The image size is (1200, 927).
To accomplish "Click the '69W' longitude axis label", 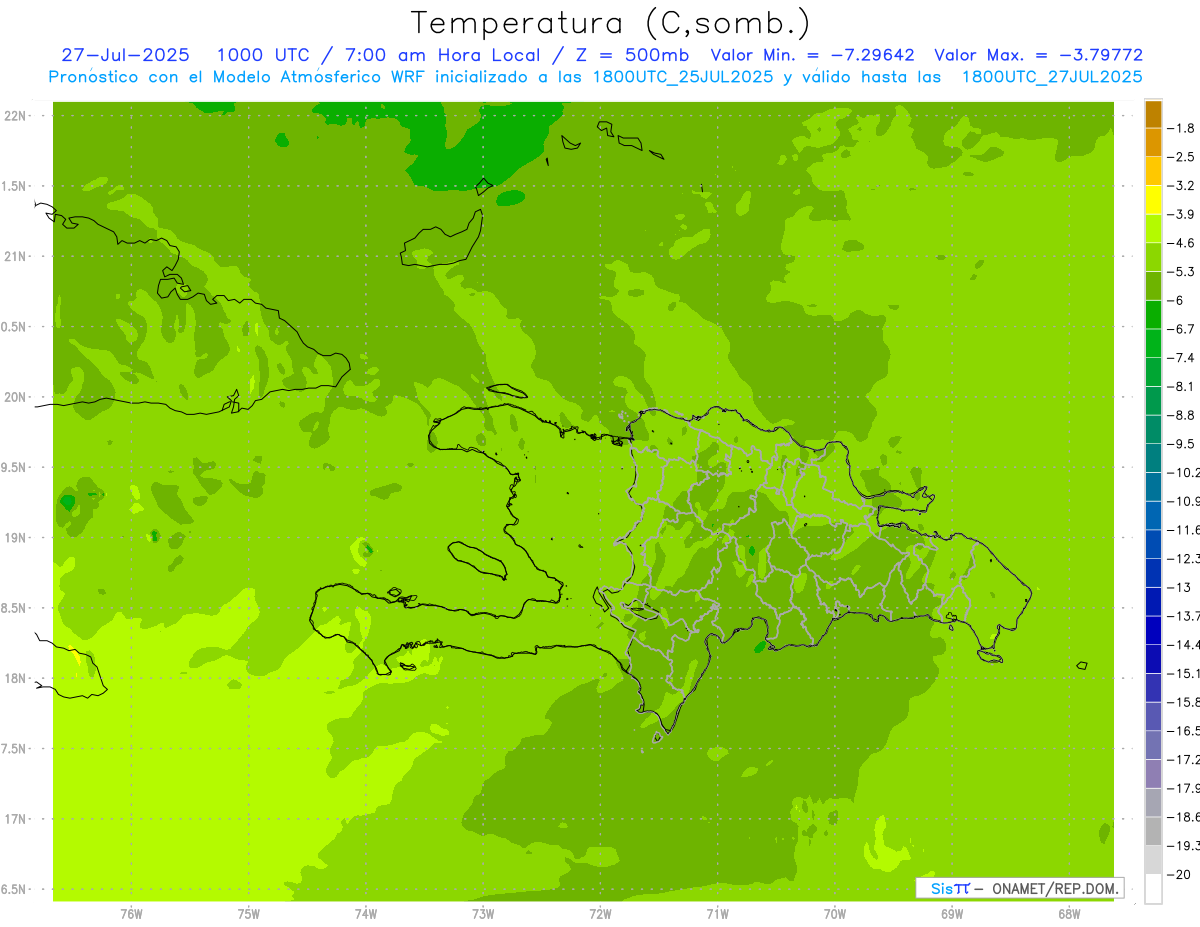I will point(952,915).
